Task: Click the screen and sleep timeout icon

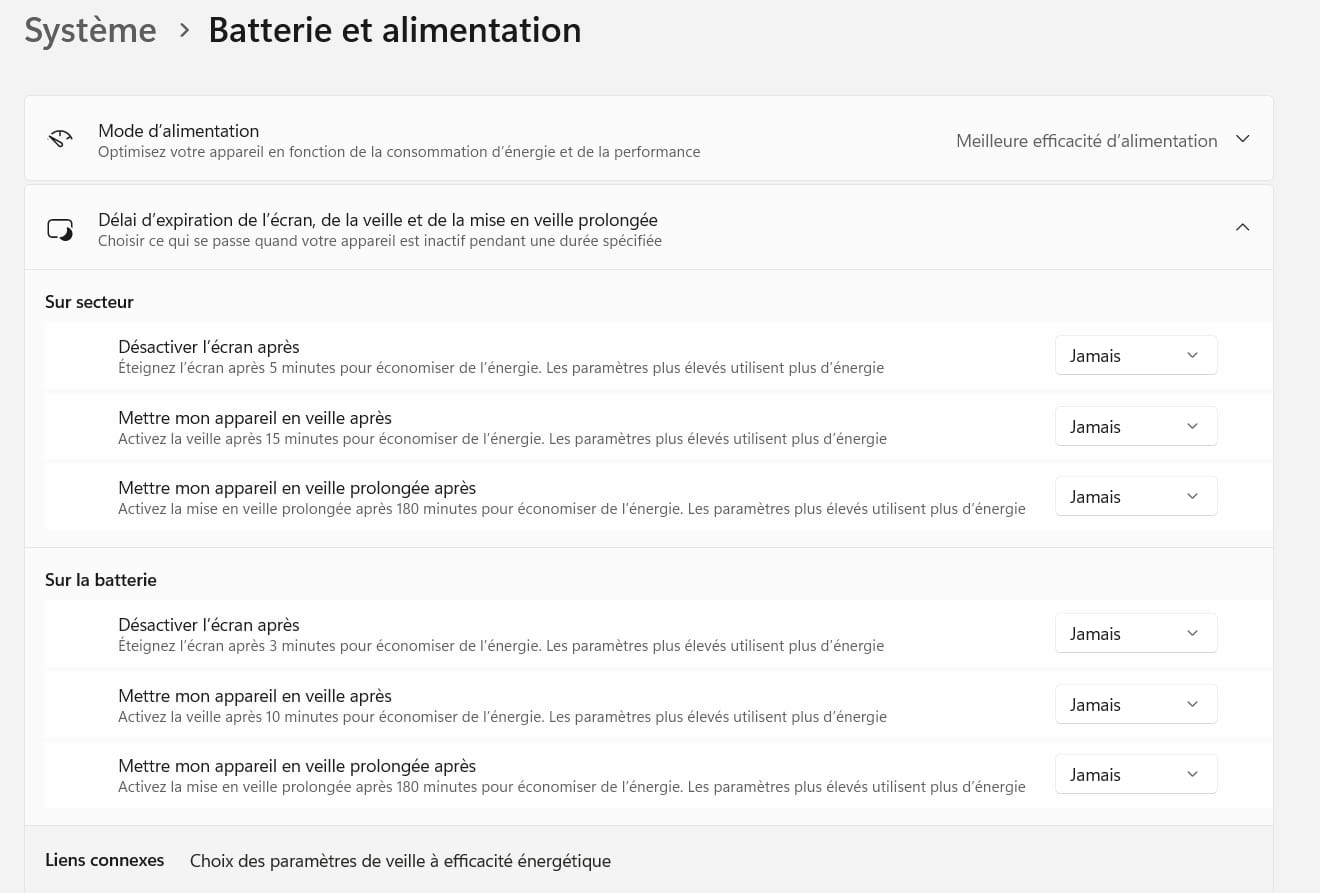Action: (60, 230)
